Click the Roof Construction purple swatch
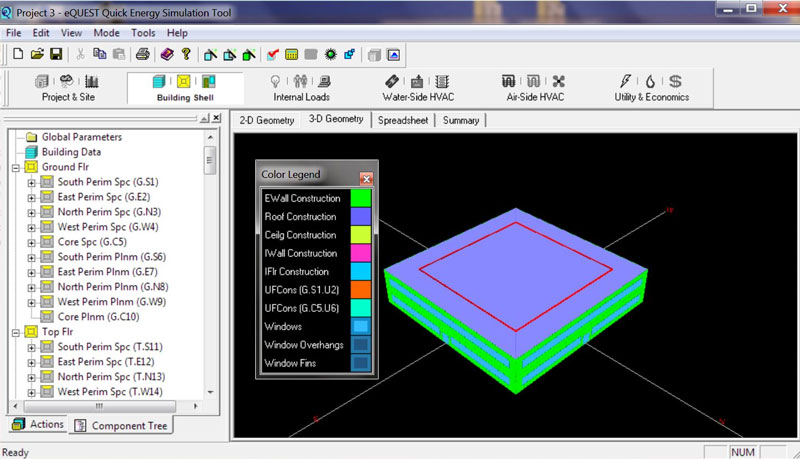This screenshot has width=800, height=459. pyautogui.click(x=361, y=216)
